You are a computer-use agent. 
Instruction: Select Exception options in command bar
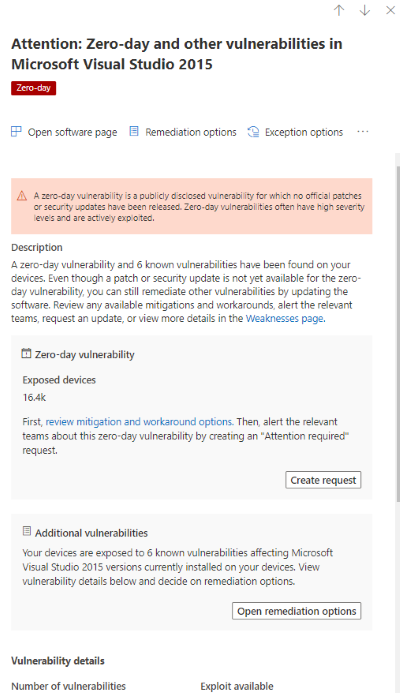304,132
